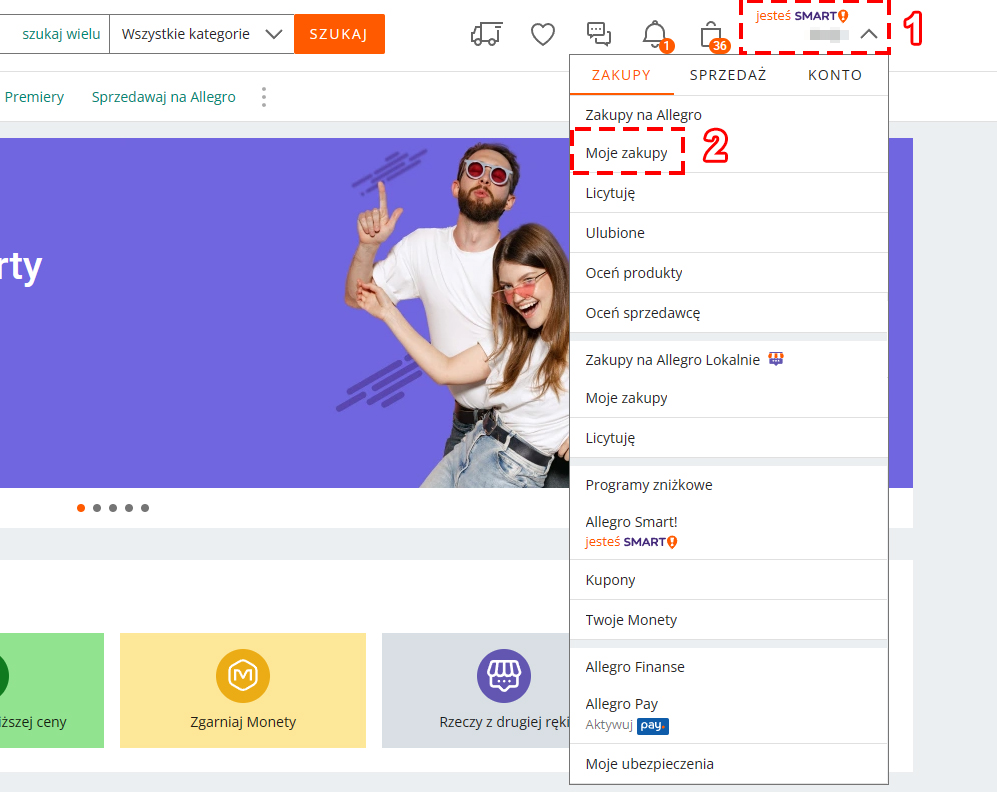Click the Allegro Finanse heading
The height and width of the screenshot is (792, 997).
pyautogui.click(x=635, y=667)
